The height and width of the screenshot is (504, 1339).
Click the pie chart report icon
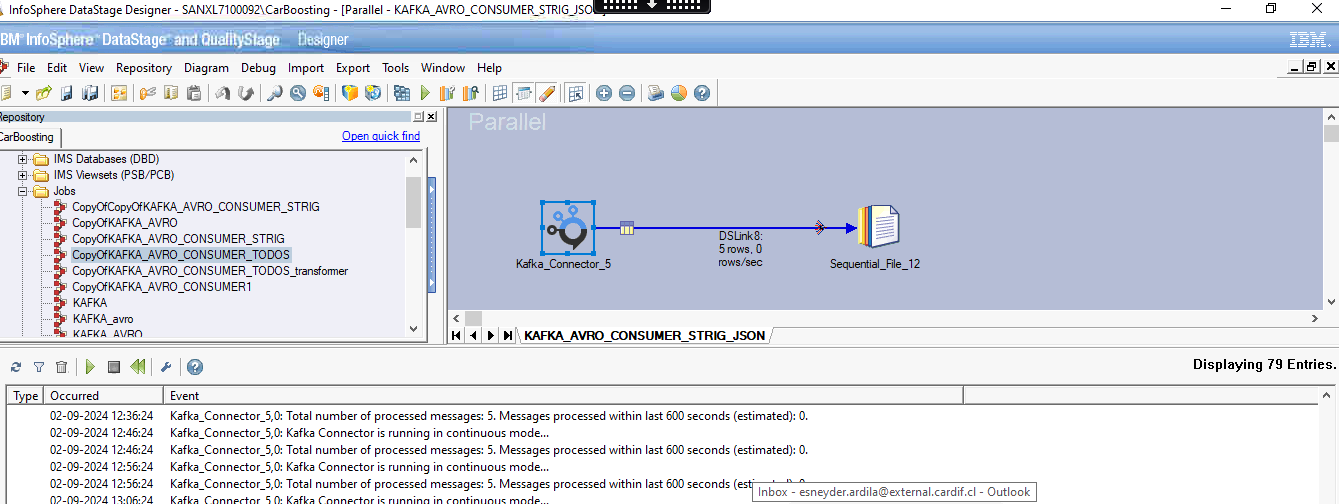(679, 93)
